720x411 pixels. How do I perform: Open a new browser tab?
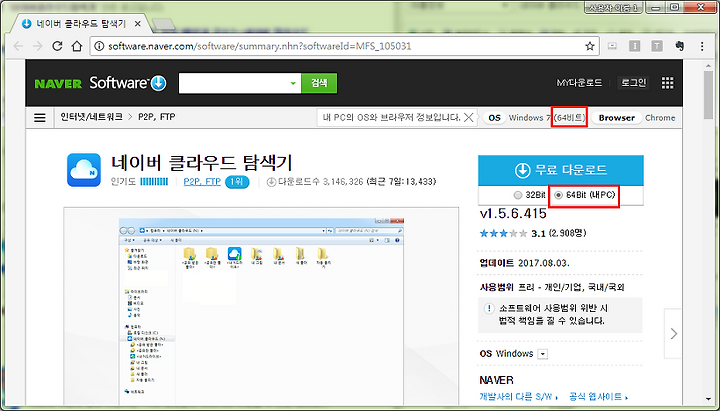pos(163,24)
